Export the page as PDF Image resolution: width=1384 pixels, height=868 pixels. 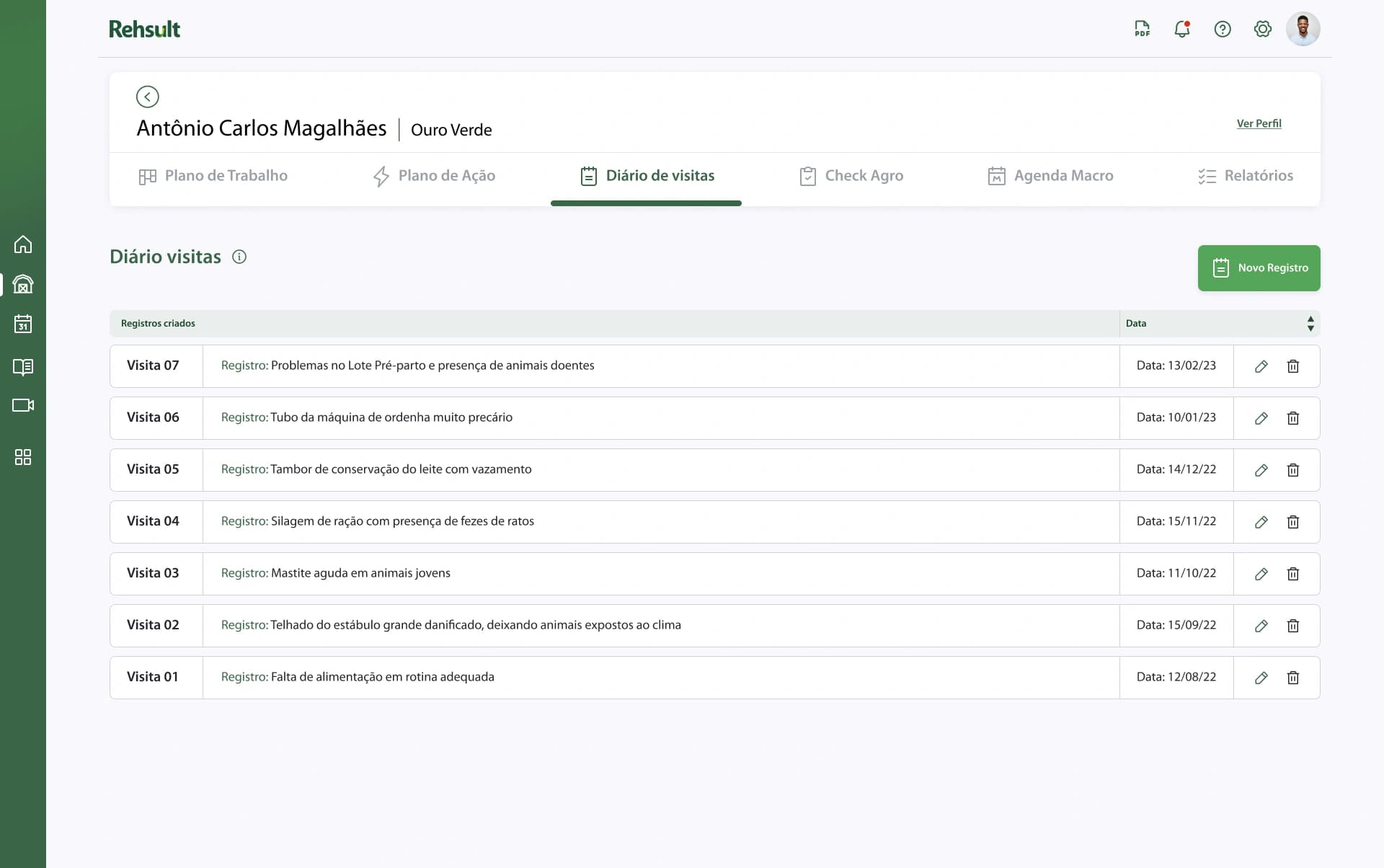(1142, 29)
